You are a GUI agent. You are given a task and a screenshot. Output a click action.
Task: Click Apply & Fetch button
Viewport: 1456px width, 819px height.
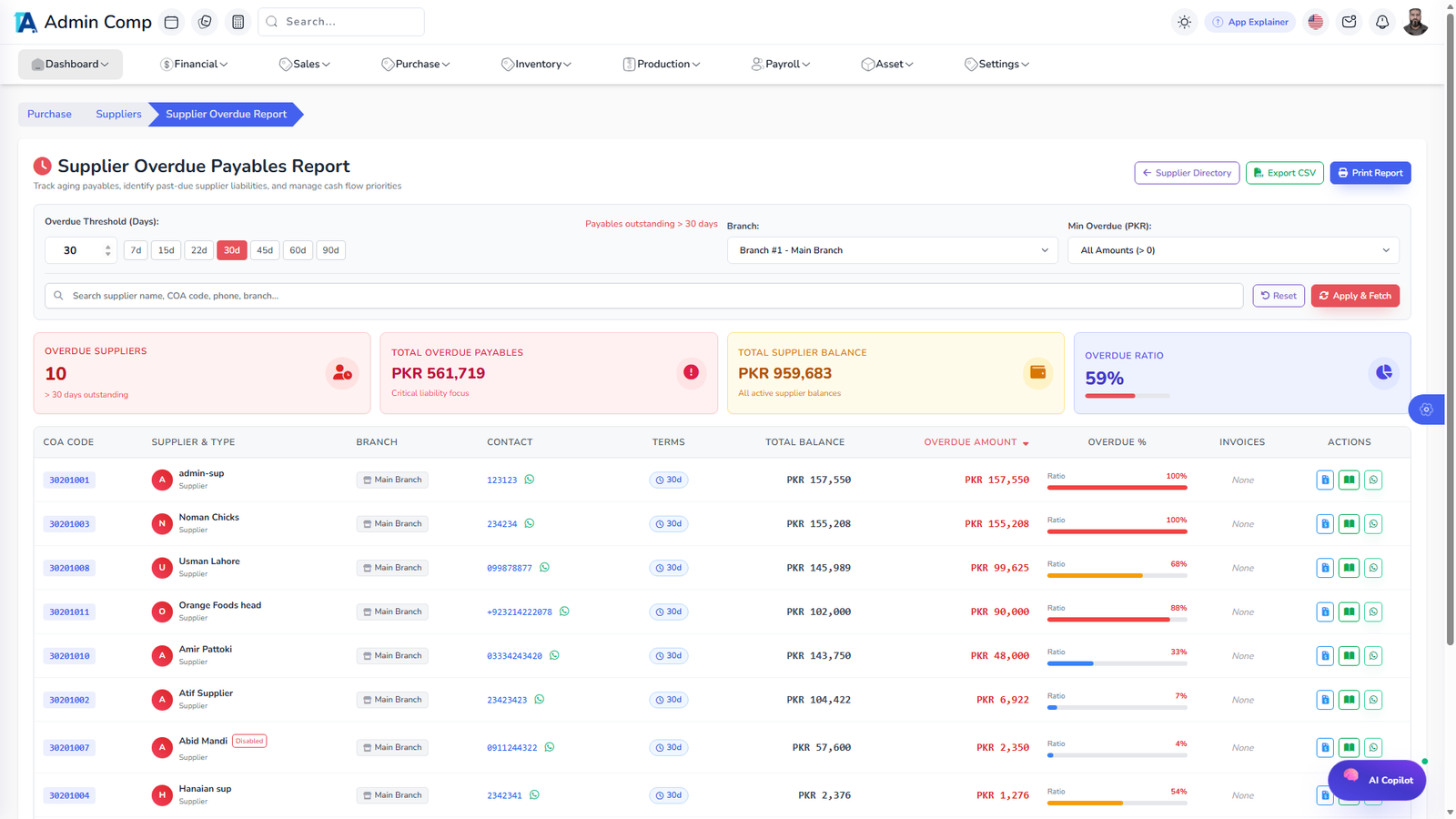point(1355,296)
